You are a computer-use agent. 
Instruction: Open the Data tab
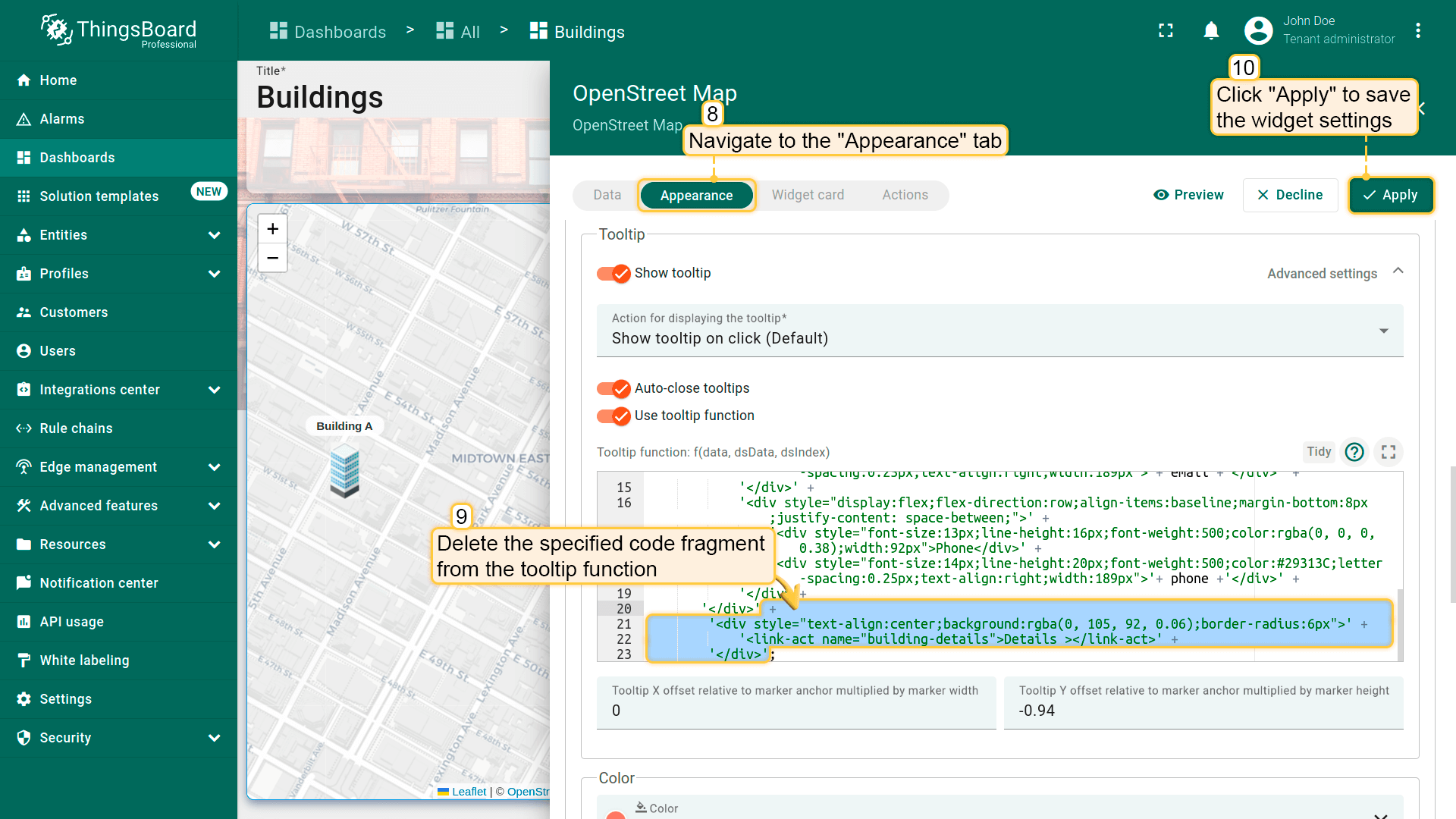[x=607, y=195]
